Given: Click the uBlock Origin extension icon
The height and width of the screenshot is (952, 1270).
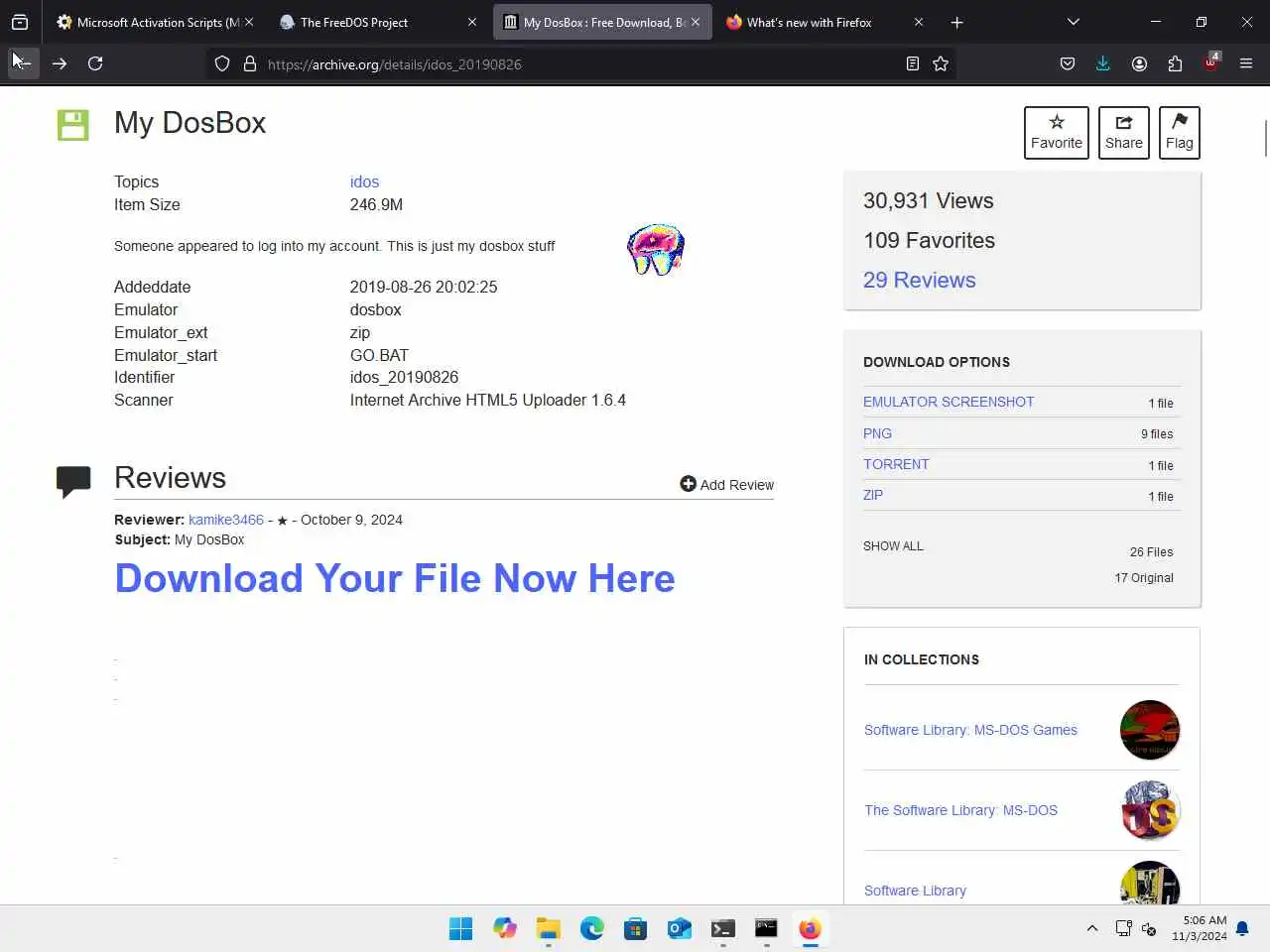Looking at the screenshot, I should point(1211,62).
